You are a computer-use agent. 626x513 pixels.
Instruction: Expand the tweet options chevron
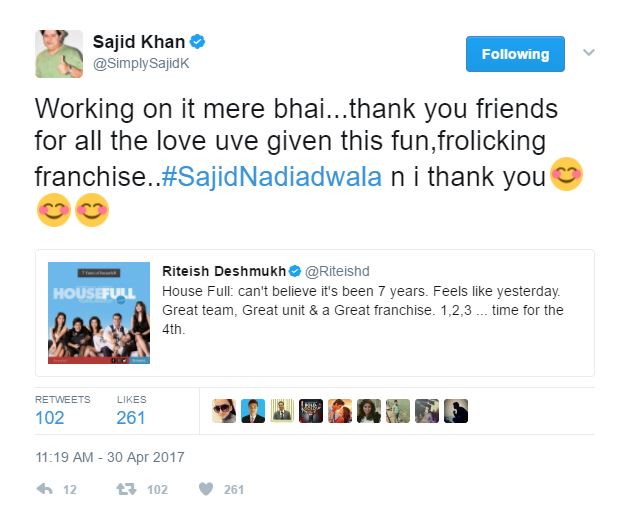pyautogui.click(x=589, y=53)
